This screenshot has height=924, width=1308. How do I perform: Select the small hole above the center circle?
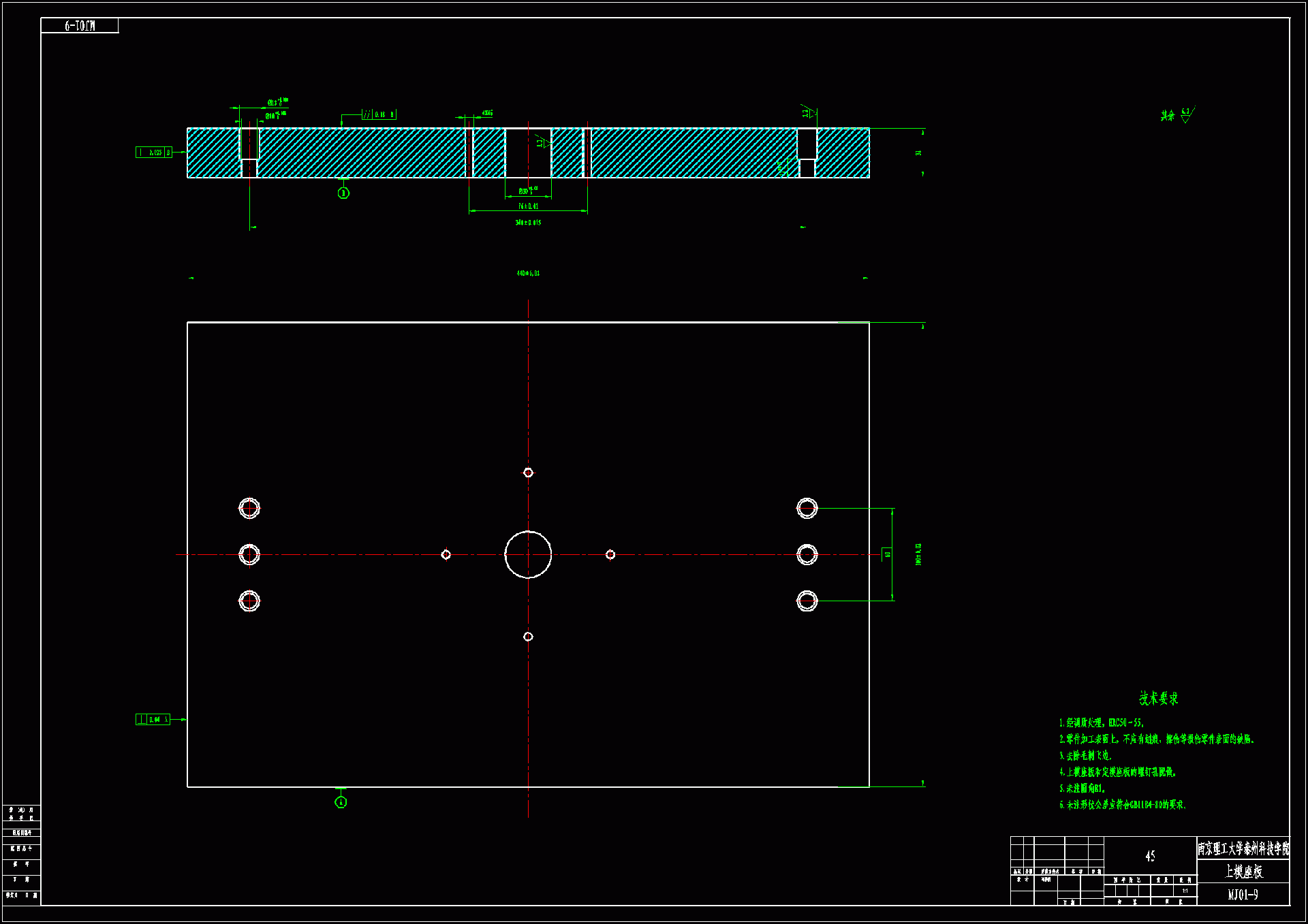click(528, 473)
